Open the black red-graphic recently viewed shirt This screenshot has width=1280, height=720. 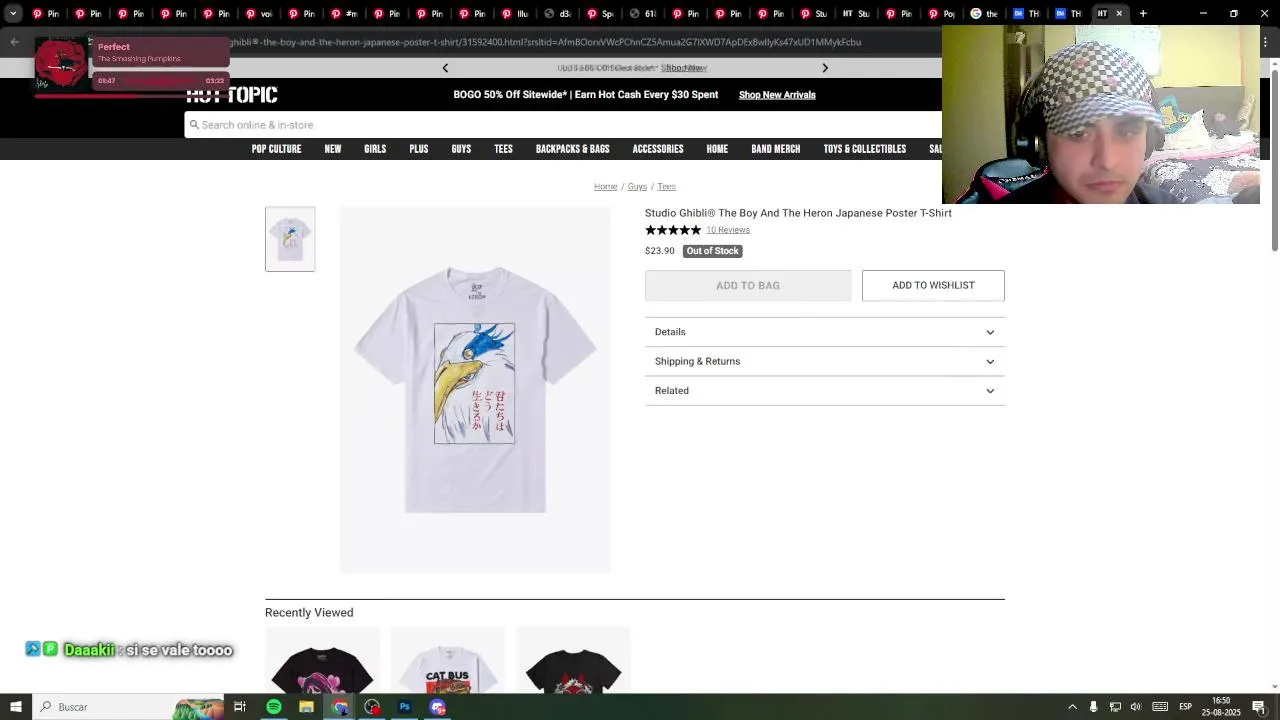pos(573,660)
